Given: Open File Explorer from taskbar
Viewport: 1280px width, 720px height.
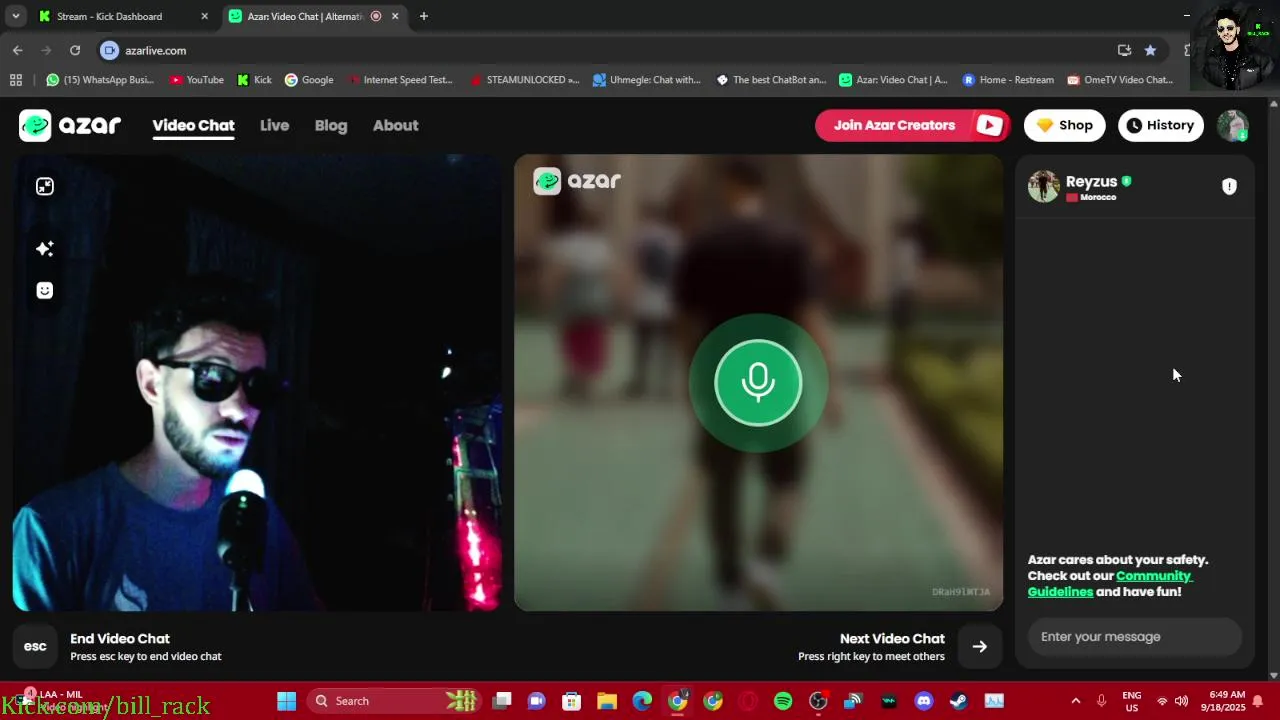Looking at the screenshot, I should (x=607, y=701).
